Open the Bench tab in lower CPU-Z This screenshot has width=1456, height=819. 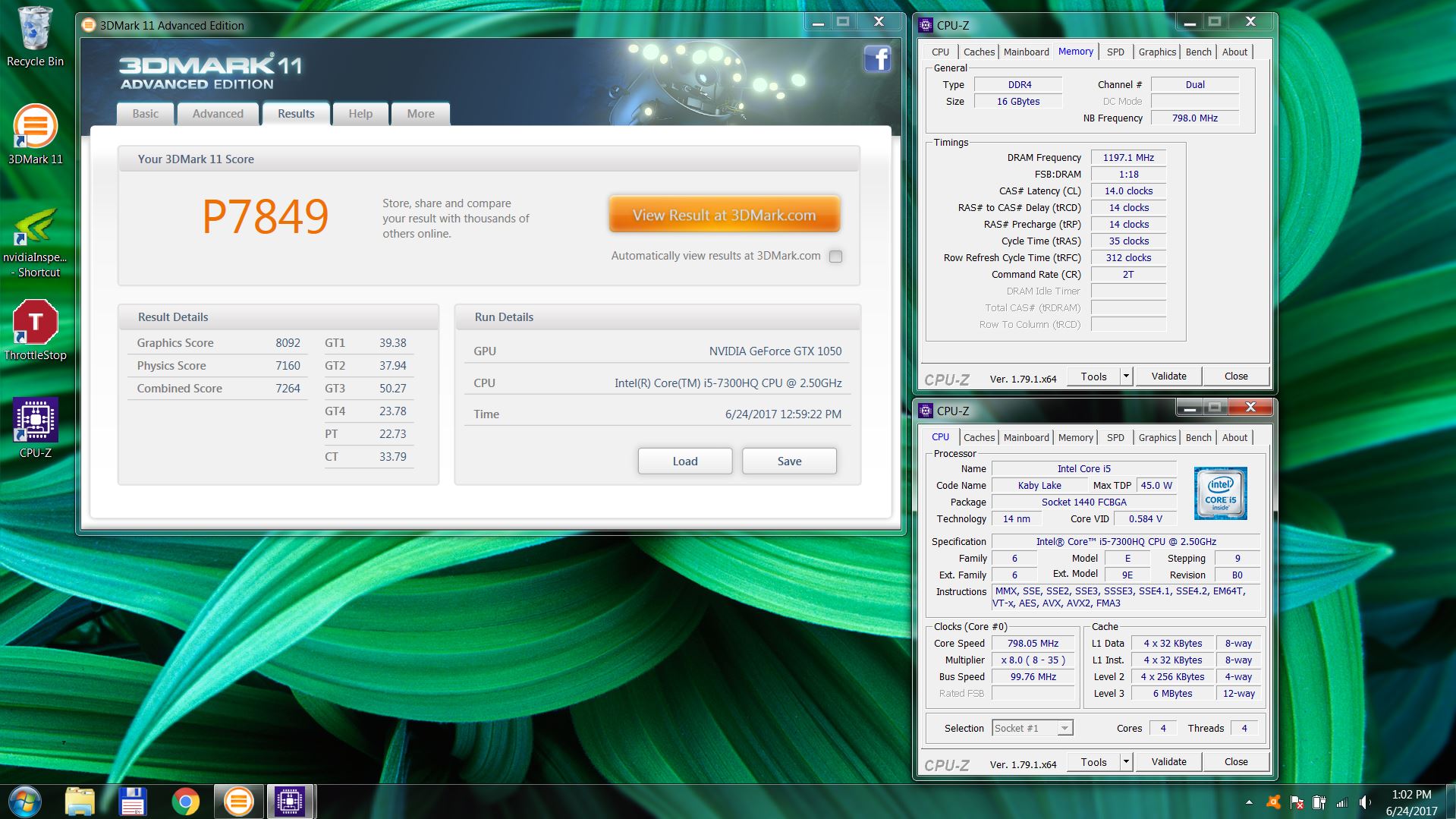[1198, 438]
